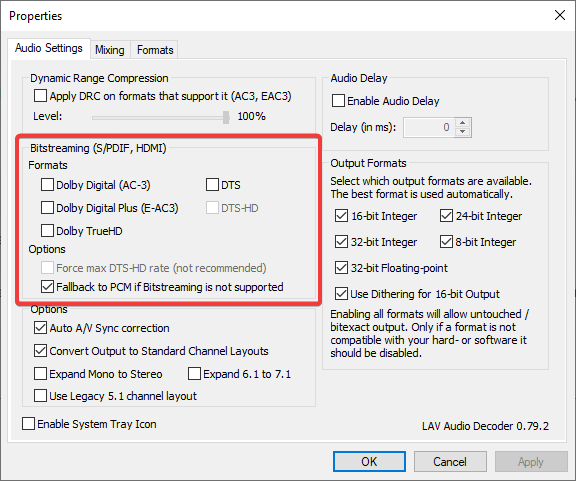This screenshot has width=576, height=481.
Task: Decrease delay with the down spinner arrow
Action: coord(462,132)
